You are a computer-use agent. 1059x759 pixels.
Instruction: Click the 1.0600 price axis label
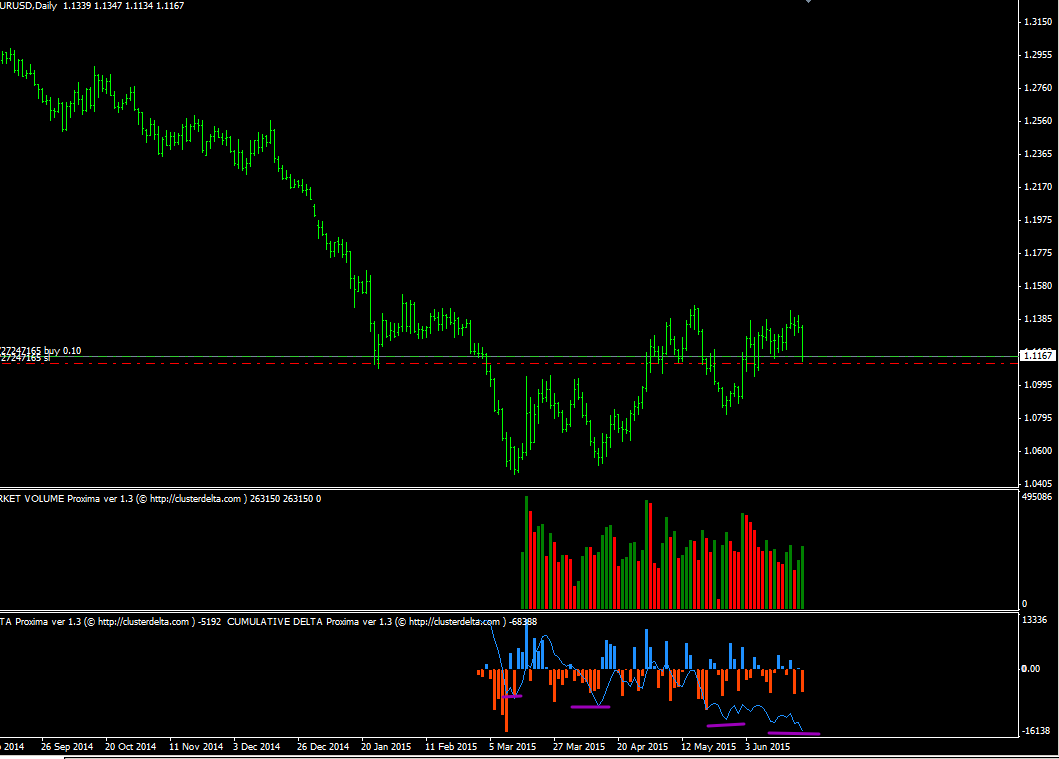(x=1038, y=450)
